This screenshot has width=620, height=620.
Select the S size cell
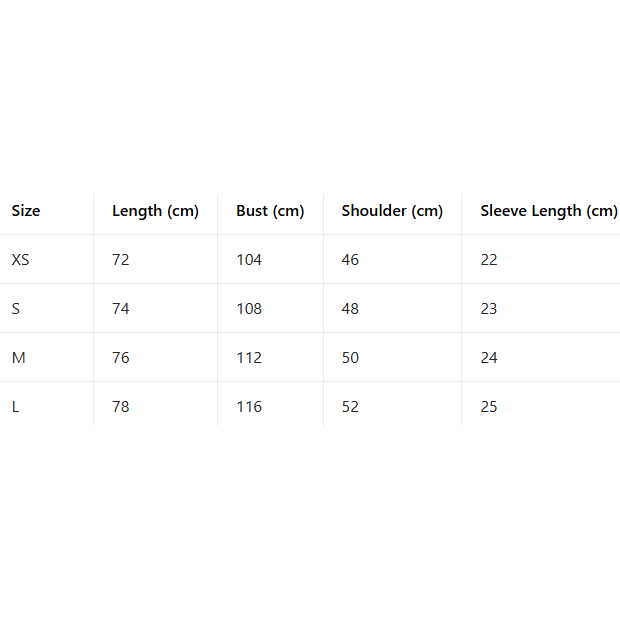click(16, 309)
